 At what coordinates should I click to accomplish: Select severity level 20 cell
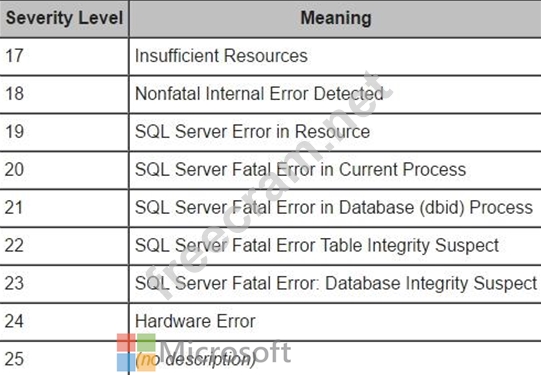click(64, 170)
